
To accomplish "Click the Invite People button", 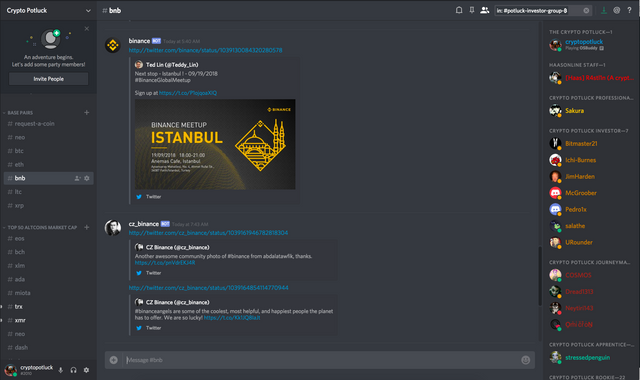I will [x=49, y=79].
